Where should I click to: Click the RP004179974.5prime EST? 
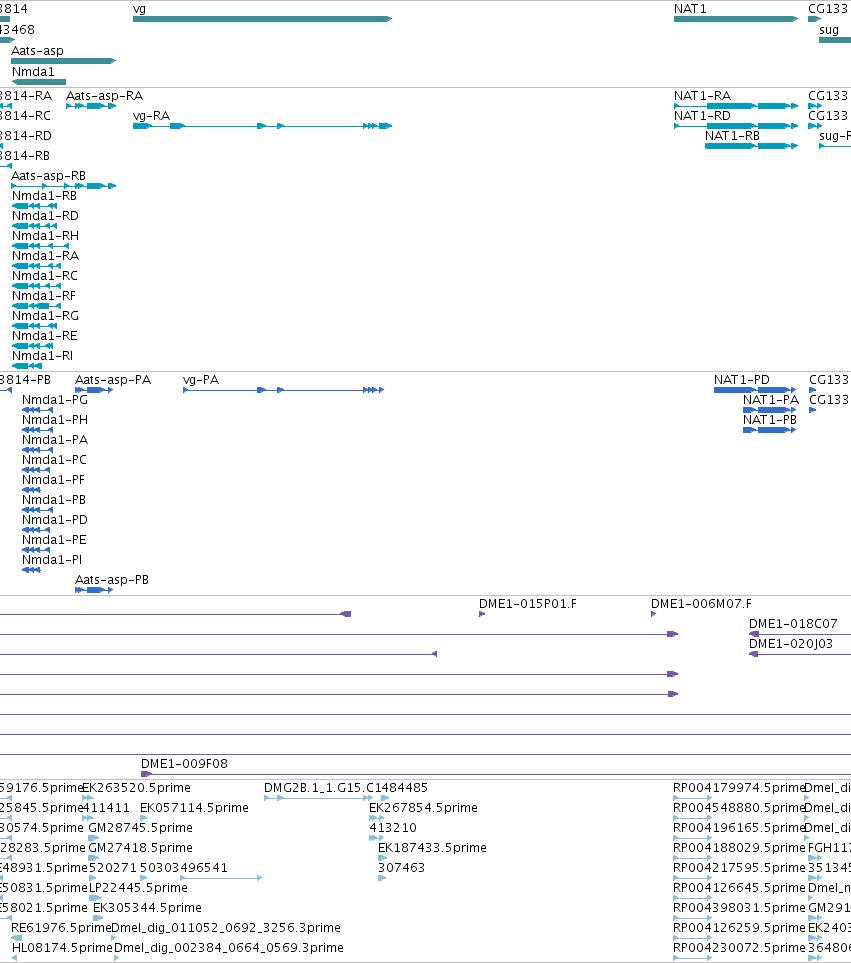693,798
